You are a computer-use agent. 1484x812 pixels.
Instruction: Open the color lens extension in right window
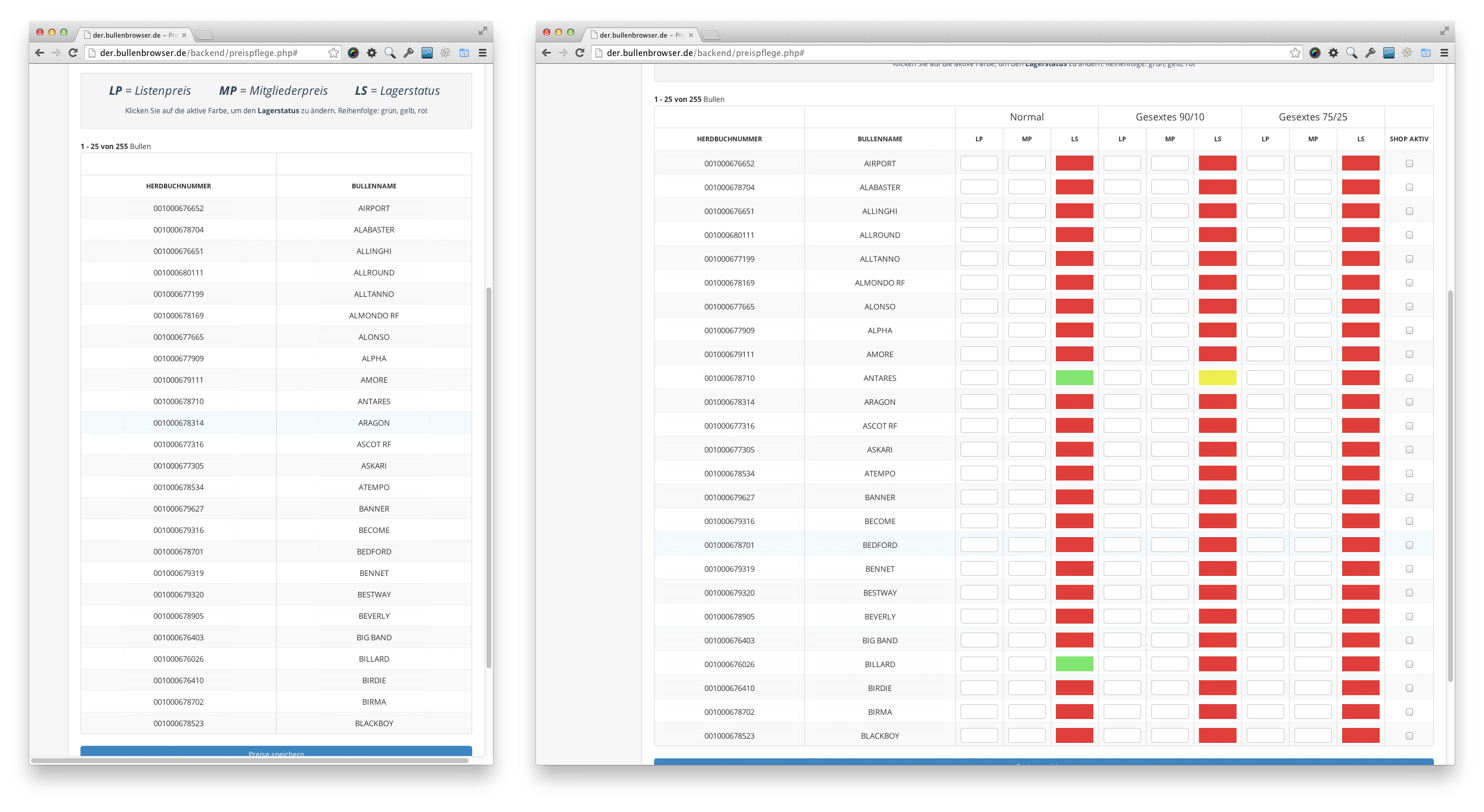pyautogui.click(x=1315, y=53)
